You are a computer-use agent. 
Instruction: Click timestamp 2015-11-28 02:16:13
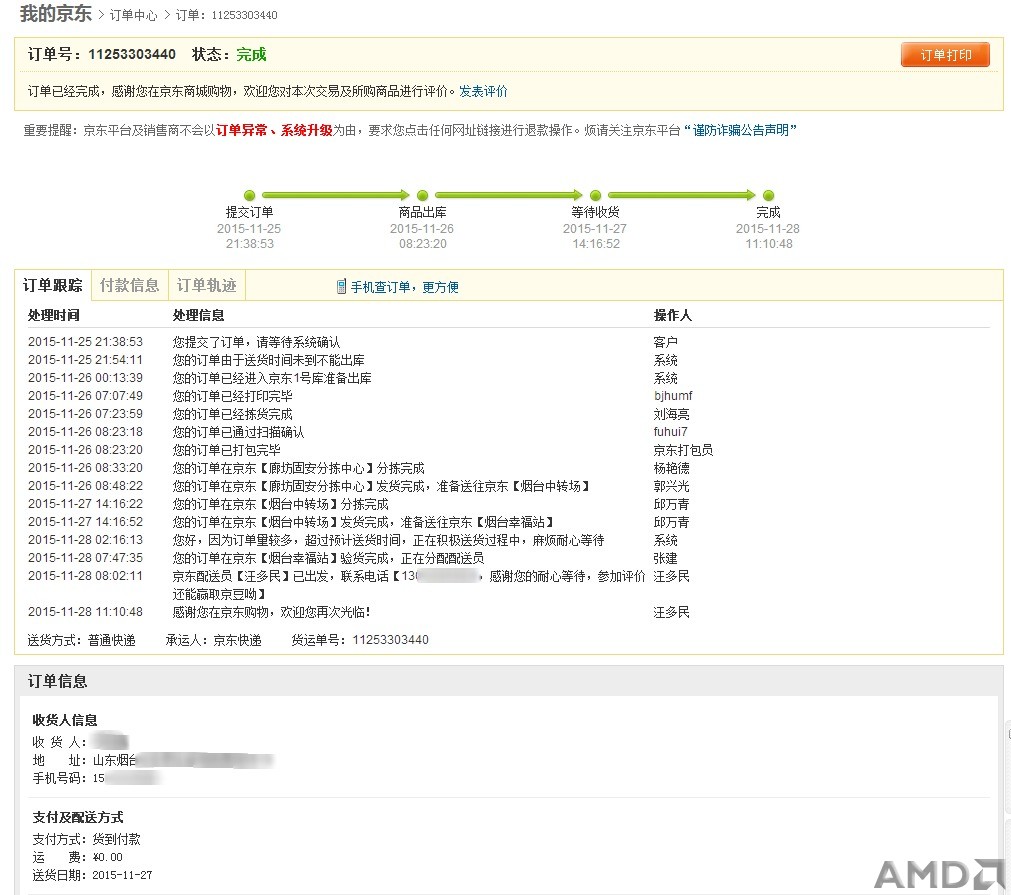85,540
